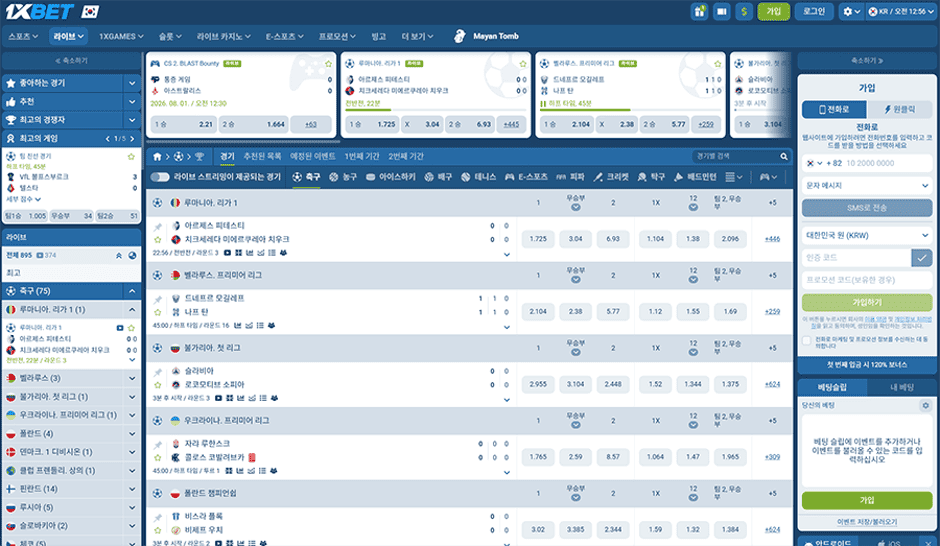This screenshot has width=940, height=546.
Task: Pin the 아르제스 피테스티 match
Action: pos(158,227)
